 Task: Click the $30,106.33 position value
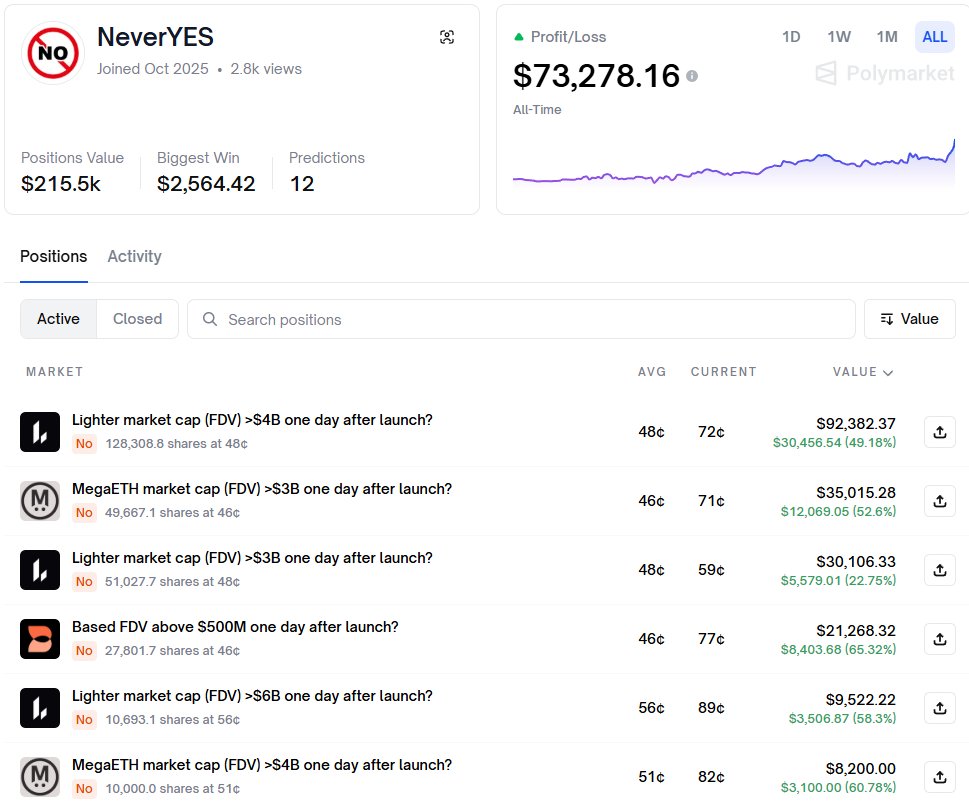coord(856,562)
